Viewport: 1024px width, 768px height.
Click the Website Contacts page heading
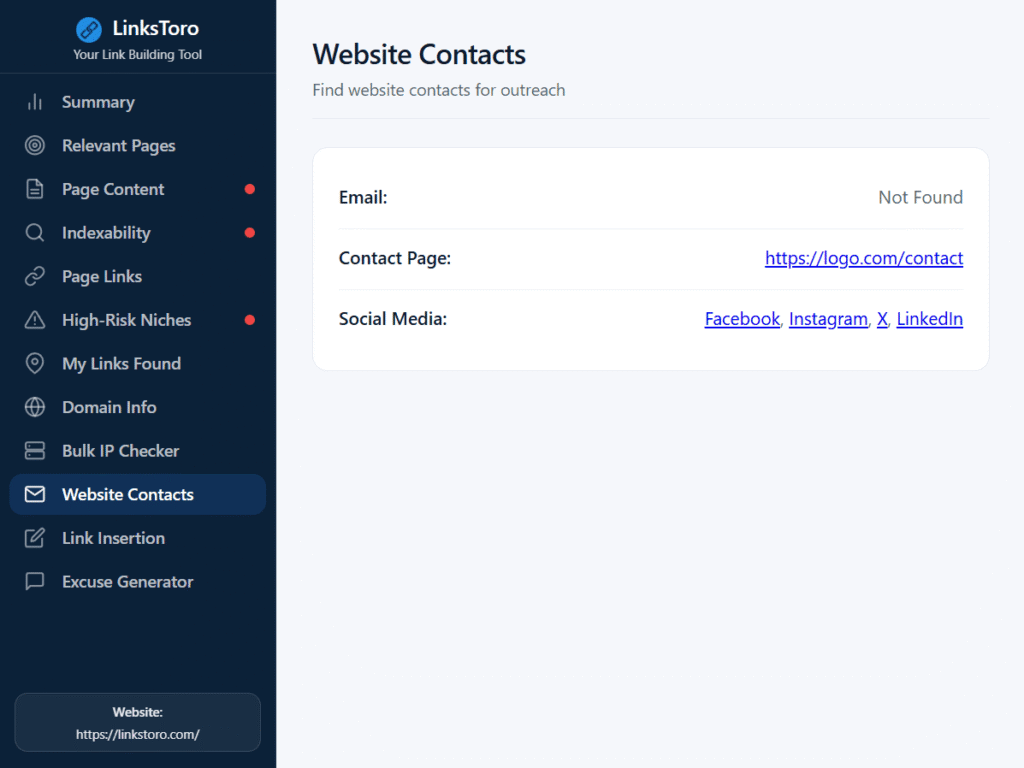point(419,54)
